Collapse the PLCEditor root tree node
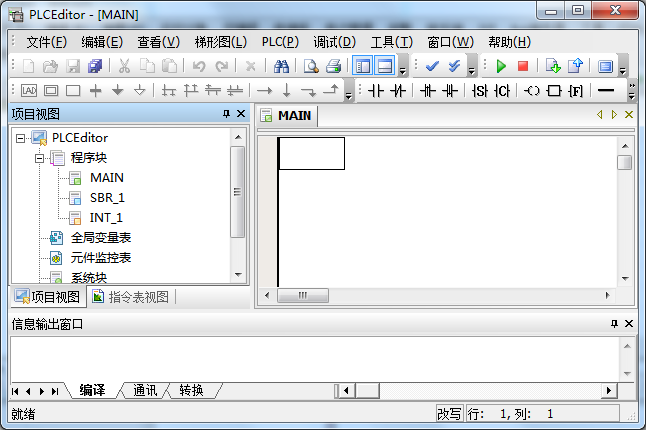The image size is (646, 430). point(20,138)
